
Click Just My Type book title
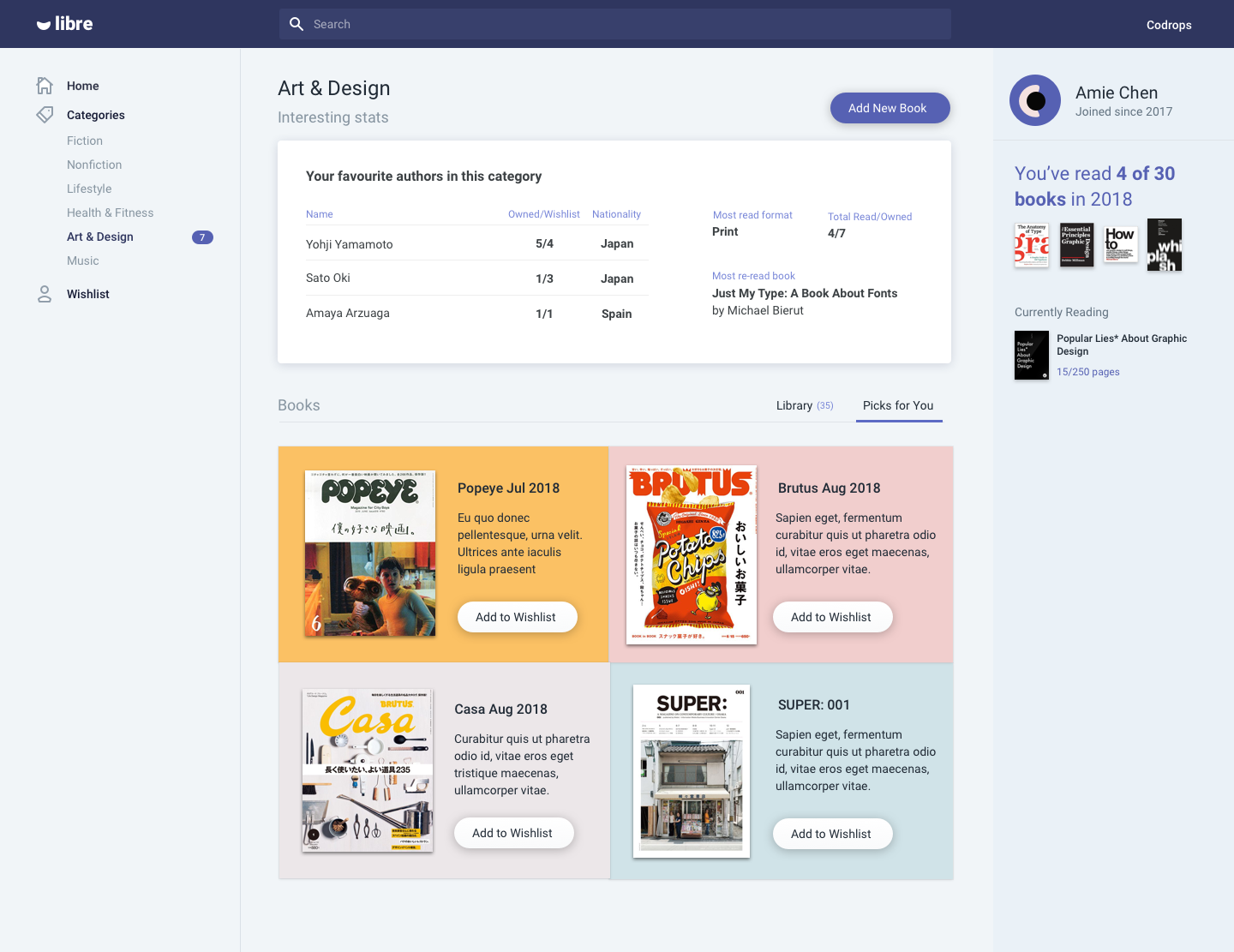(805, 293)
